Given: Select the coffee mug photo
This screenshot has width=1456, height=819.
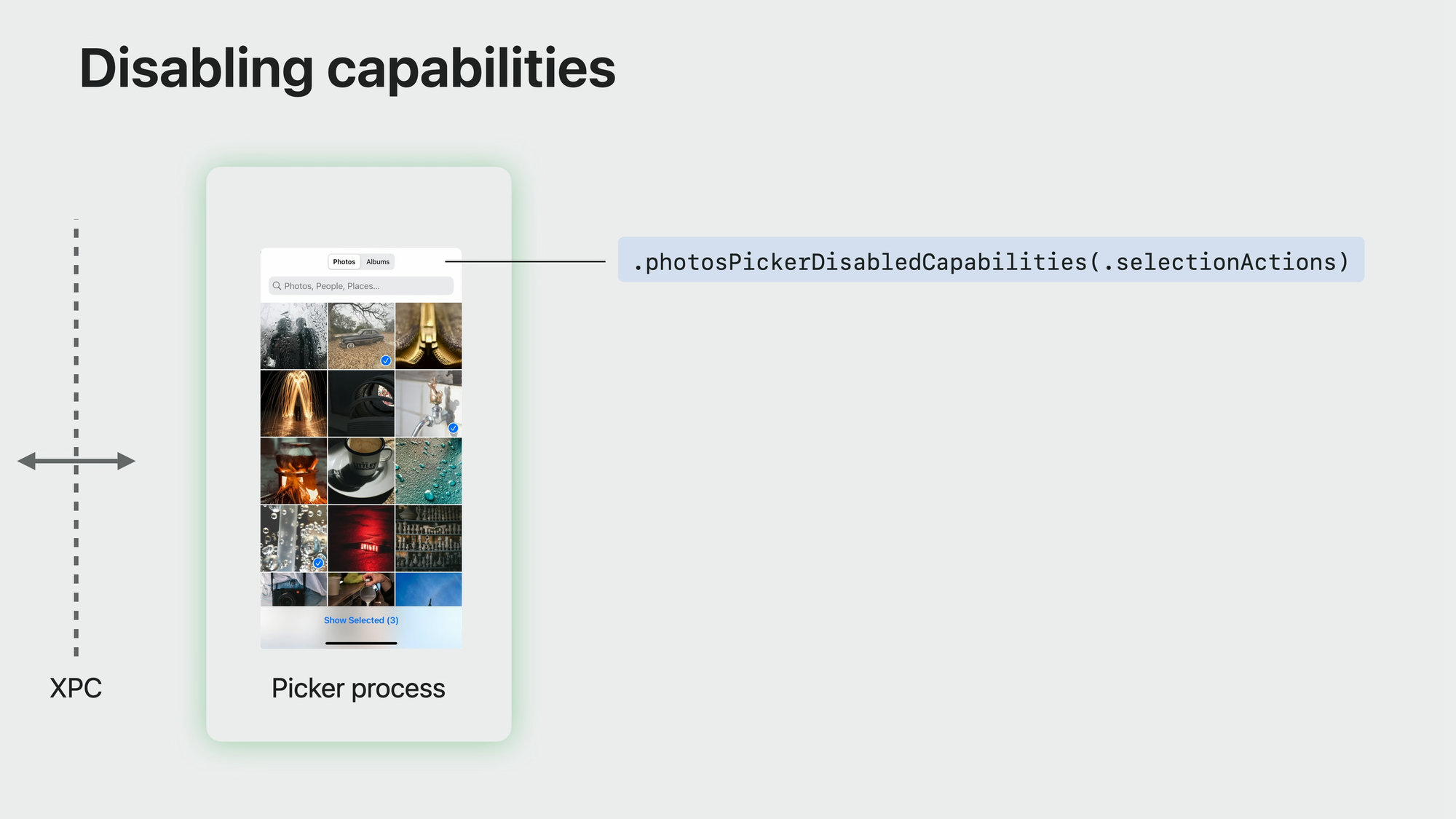Looking at the screenshot, I should pos(361,470).
